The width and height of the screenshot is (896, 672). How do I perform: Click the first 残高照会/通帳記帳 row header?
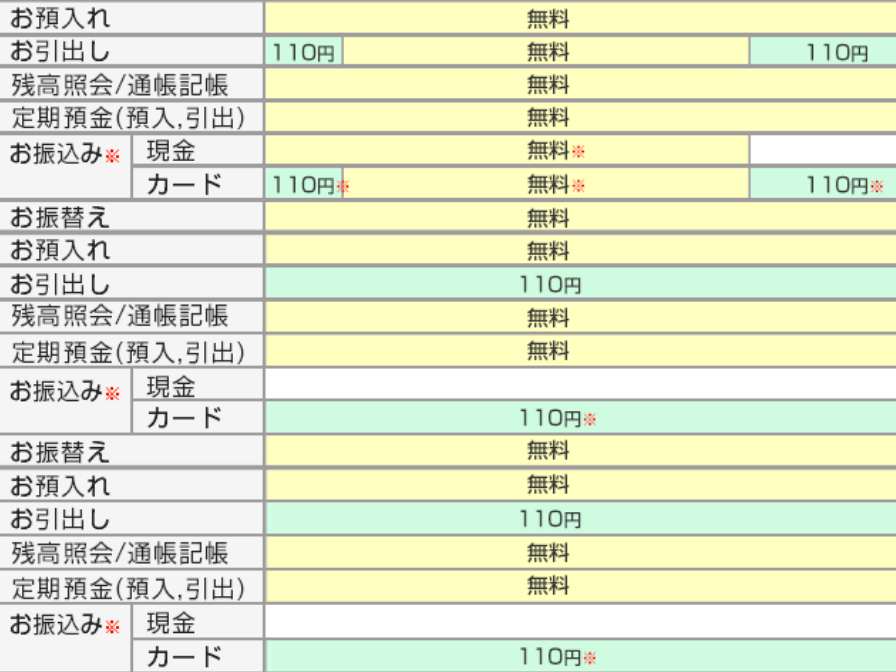point(131,84)
